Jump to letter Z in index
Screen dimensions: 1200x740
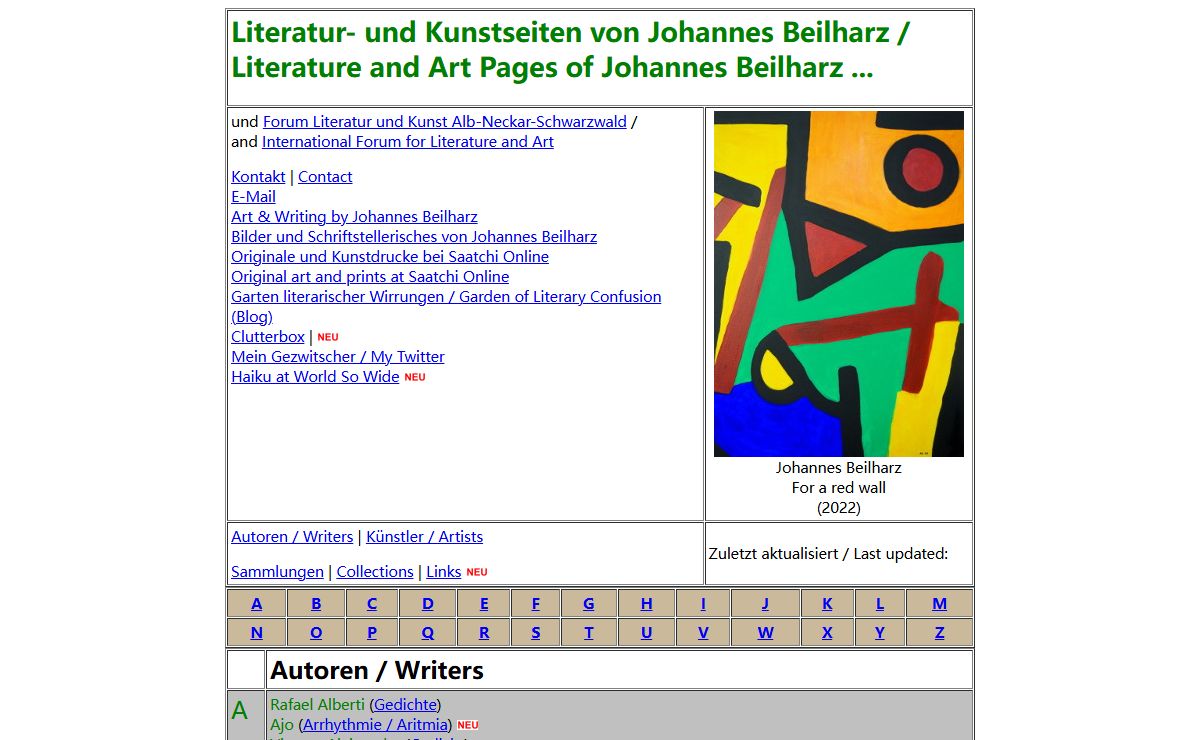[940, 633]
